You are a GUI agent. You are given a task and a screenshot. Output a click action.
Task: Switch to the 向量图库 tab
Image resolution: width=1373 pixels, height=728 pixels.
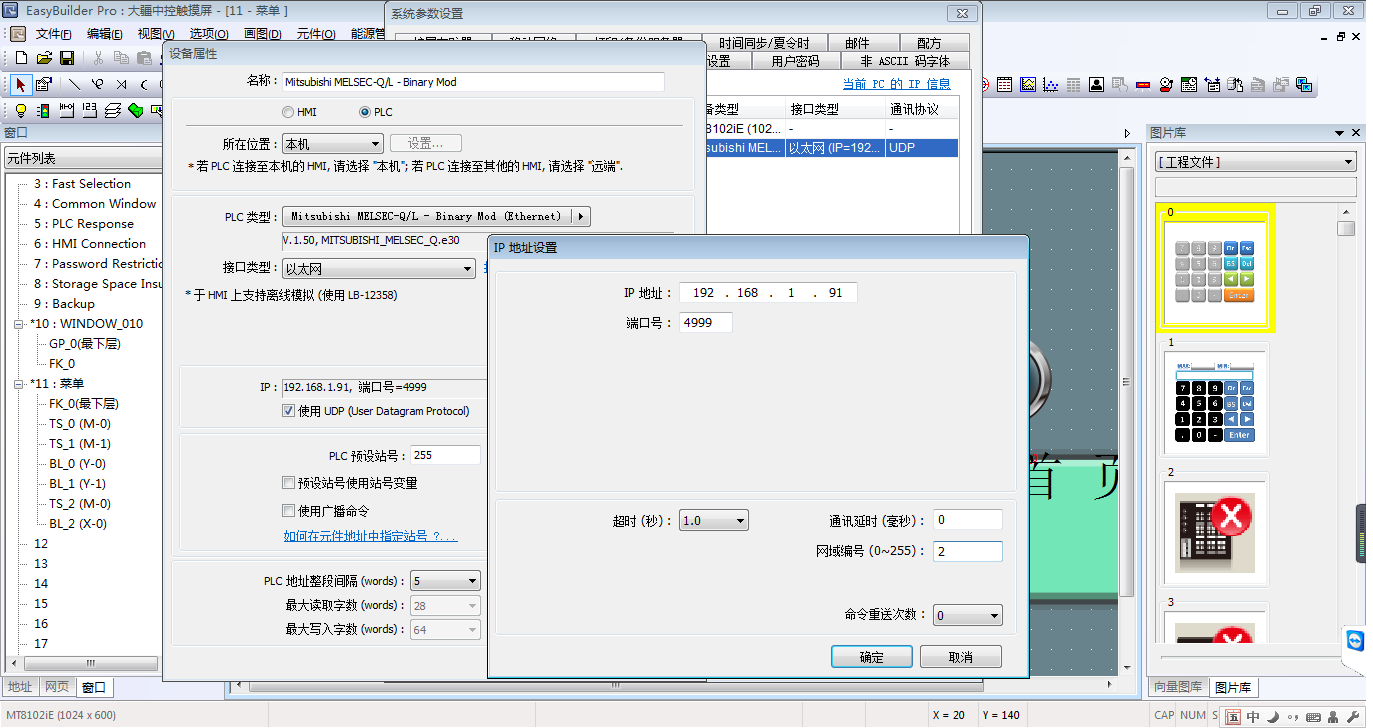(x=1177, y=687)
